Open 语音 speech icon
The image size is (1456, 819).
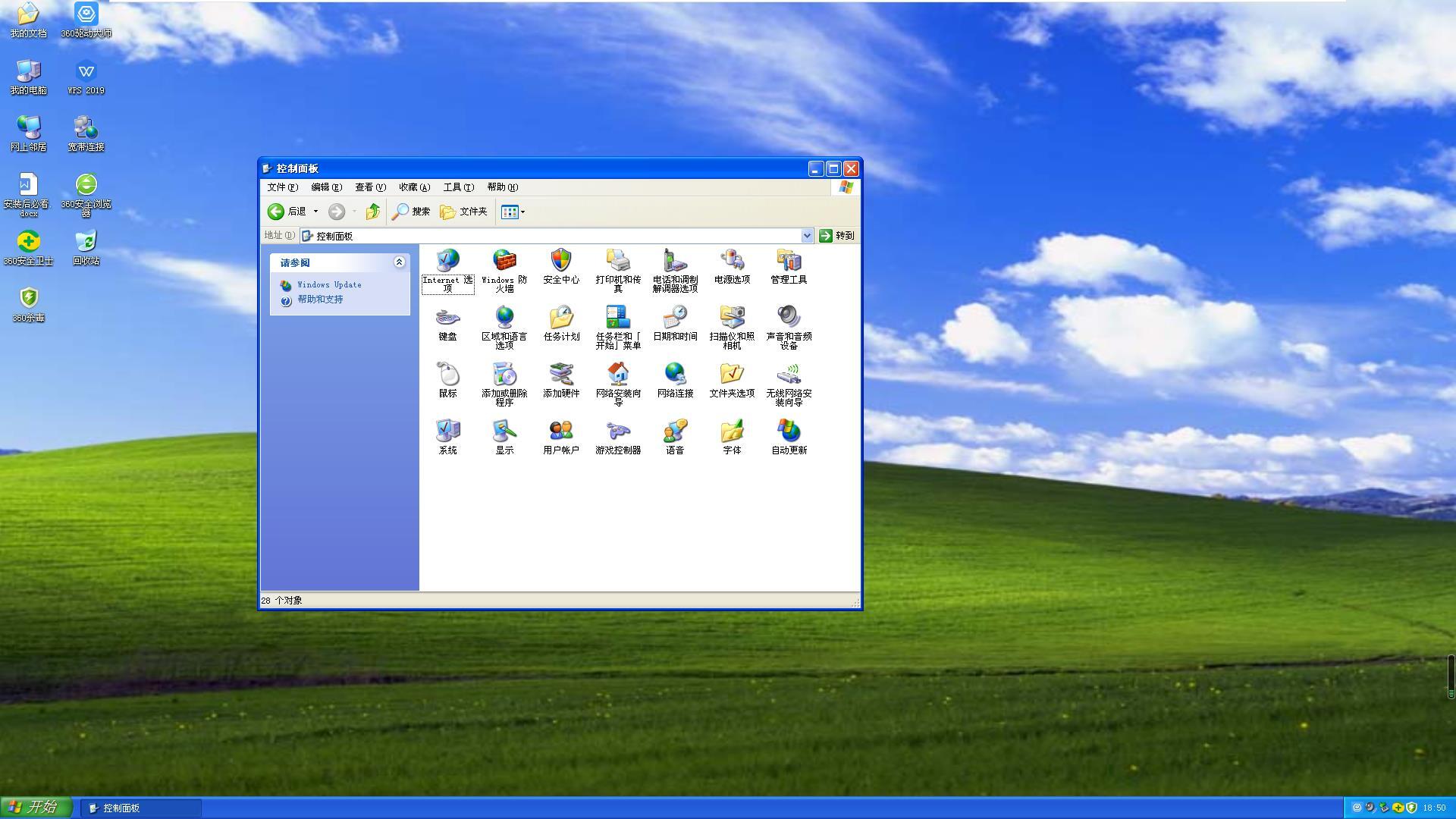[675, 437]
